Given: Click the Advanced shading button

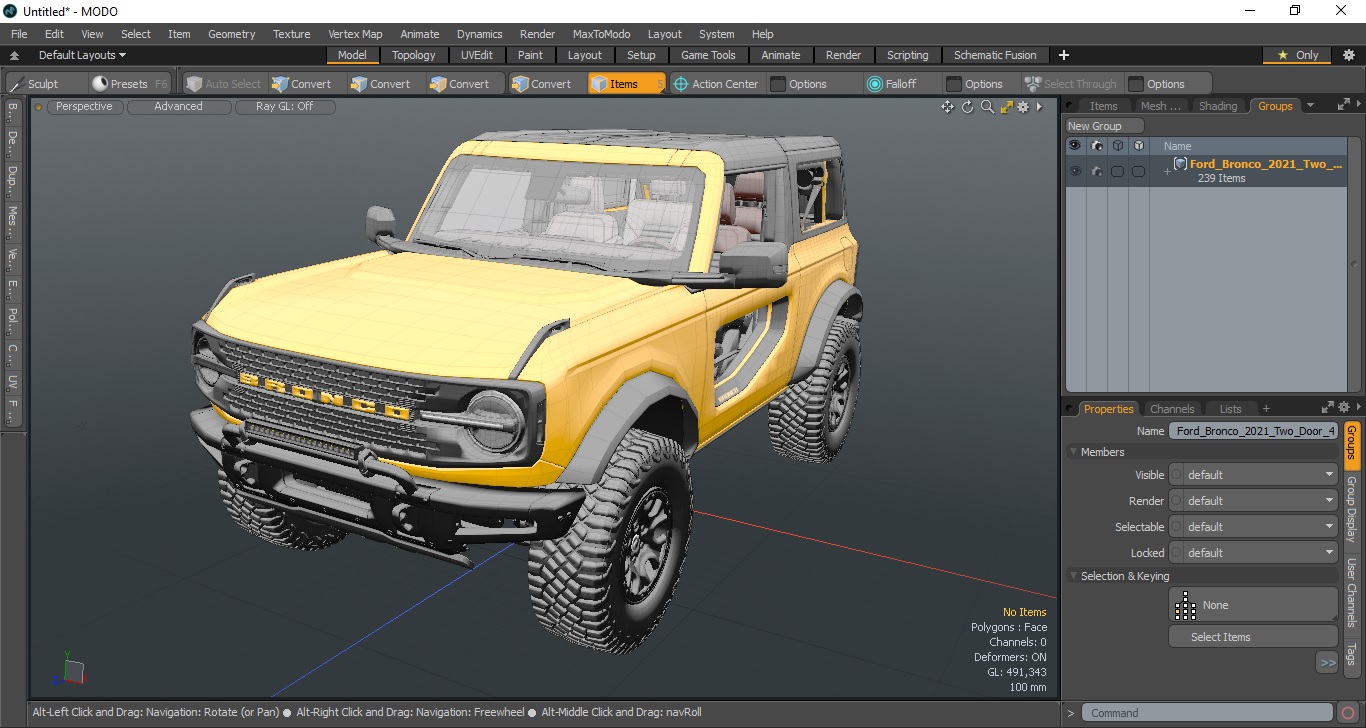Looking at the screenshot, I should tap(178, 107).
